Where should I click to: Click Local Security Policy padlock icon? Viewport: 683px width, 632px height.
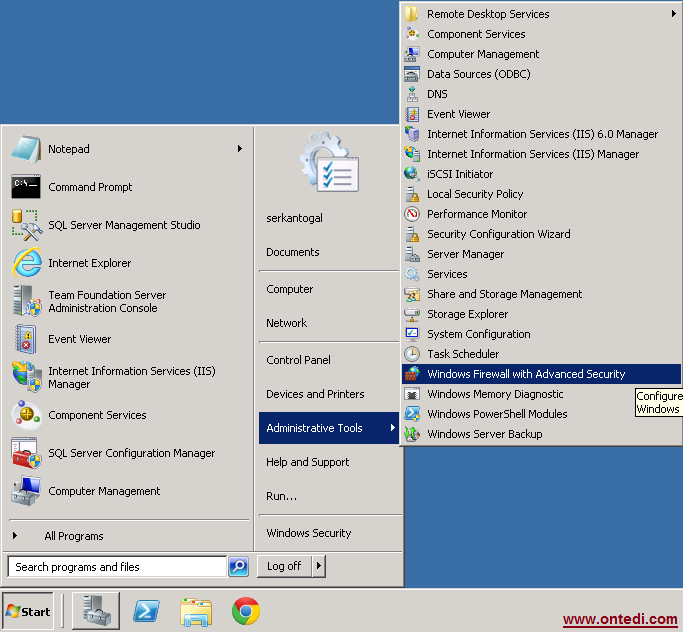(412, 194)
